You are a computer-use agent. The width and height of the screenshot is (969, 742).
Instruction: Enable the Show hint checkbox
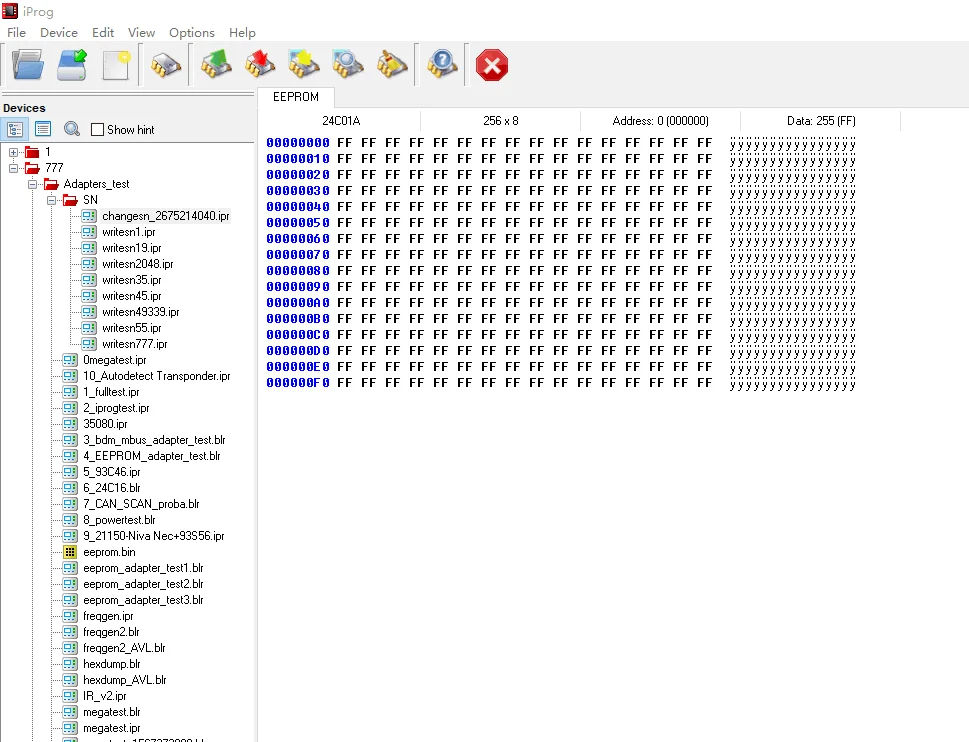coord(97,130)
